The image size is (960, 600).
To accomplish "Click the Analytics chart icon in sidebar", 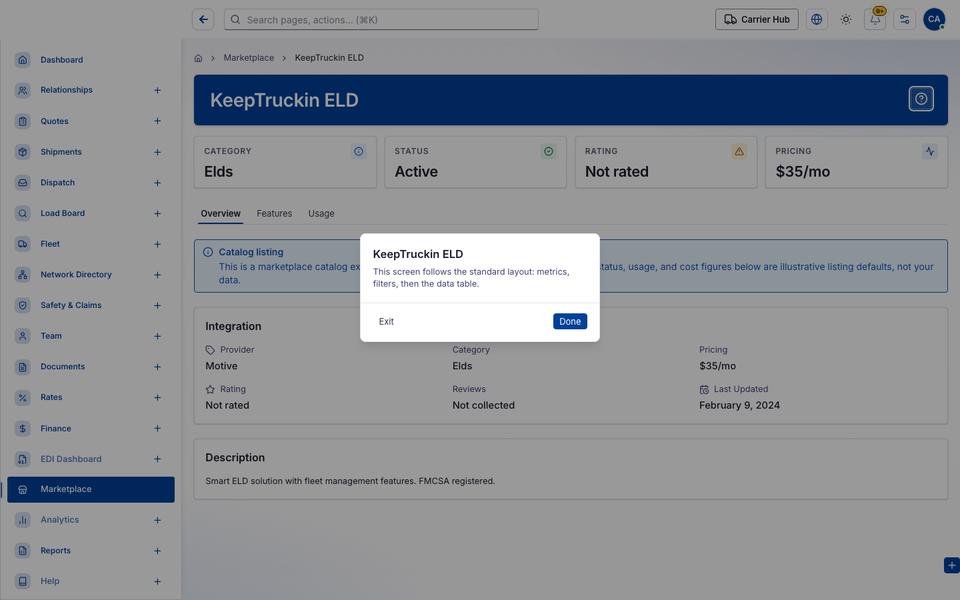I will 23,520.
